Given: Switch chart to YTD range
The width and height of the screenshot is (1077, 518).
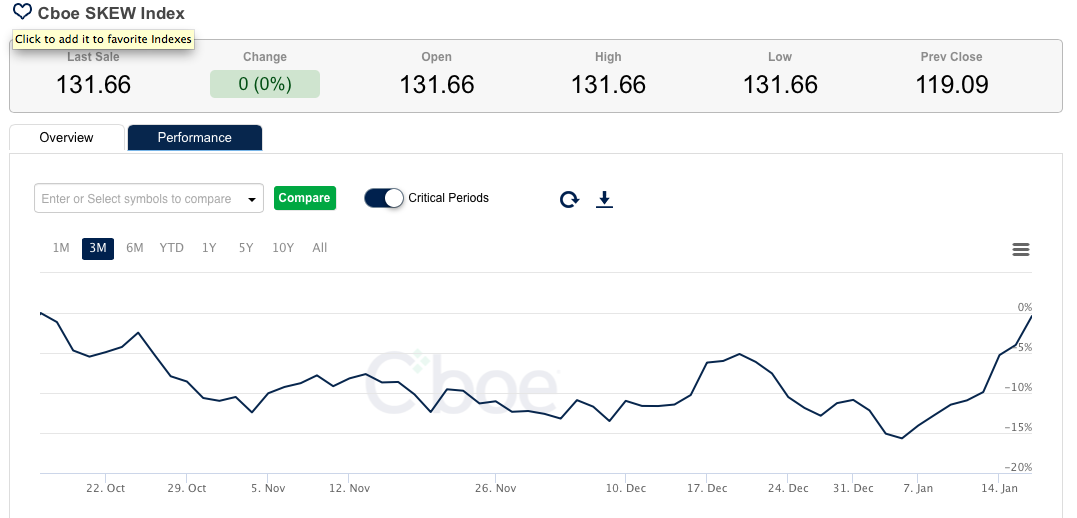Looking at the screenshot, I should (172, 248).
